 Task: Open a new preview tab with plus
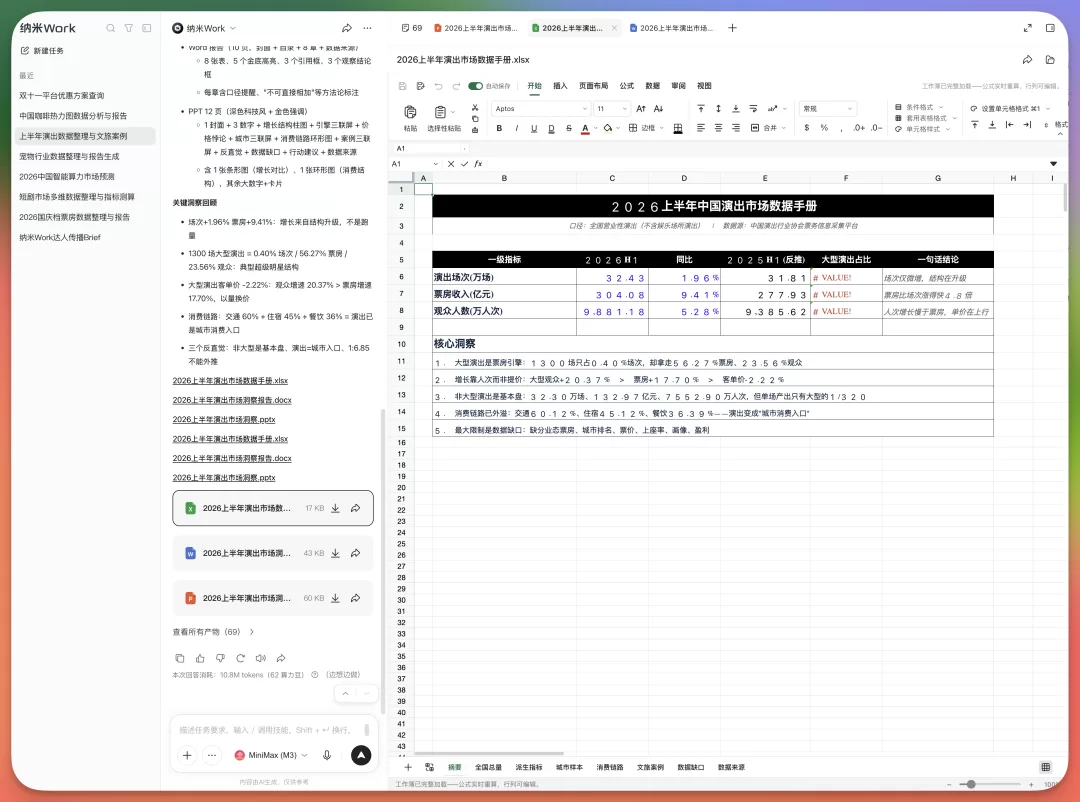(x=732, y=28)
